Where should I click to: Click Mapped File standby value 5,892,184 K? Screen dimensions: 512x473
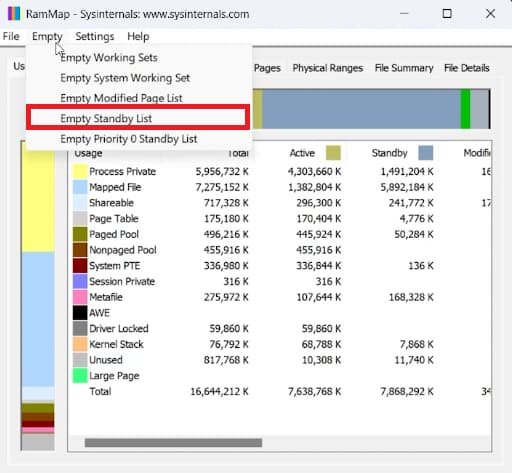tap(407, 187)
